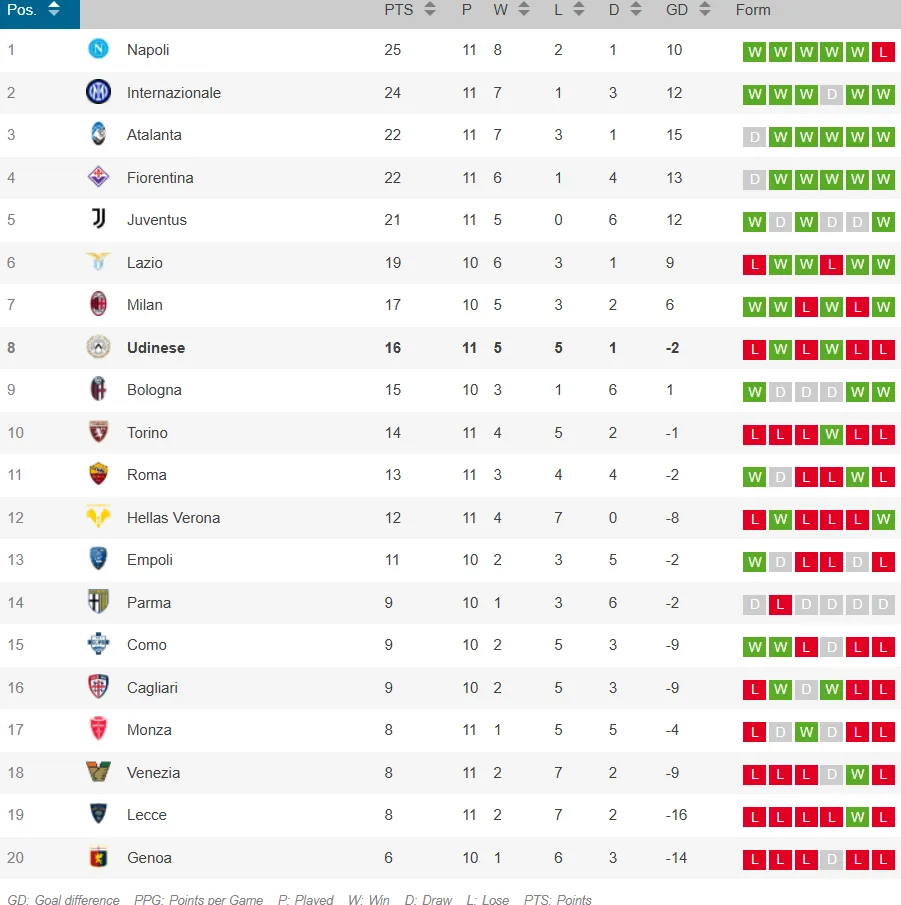Open the Udinese team page
Viewport: 901px width, 905px height.
point(156,348)
